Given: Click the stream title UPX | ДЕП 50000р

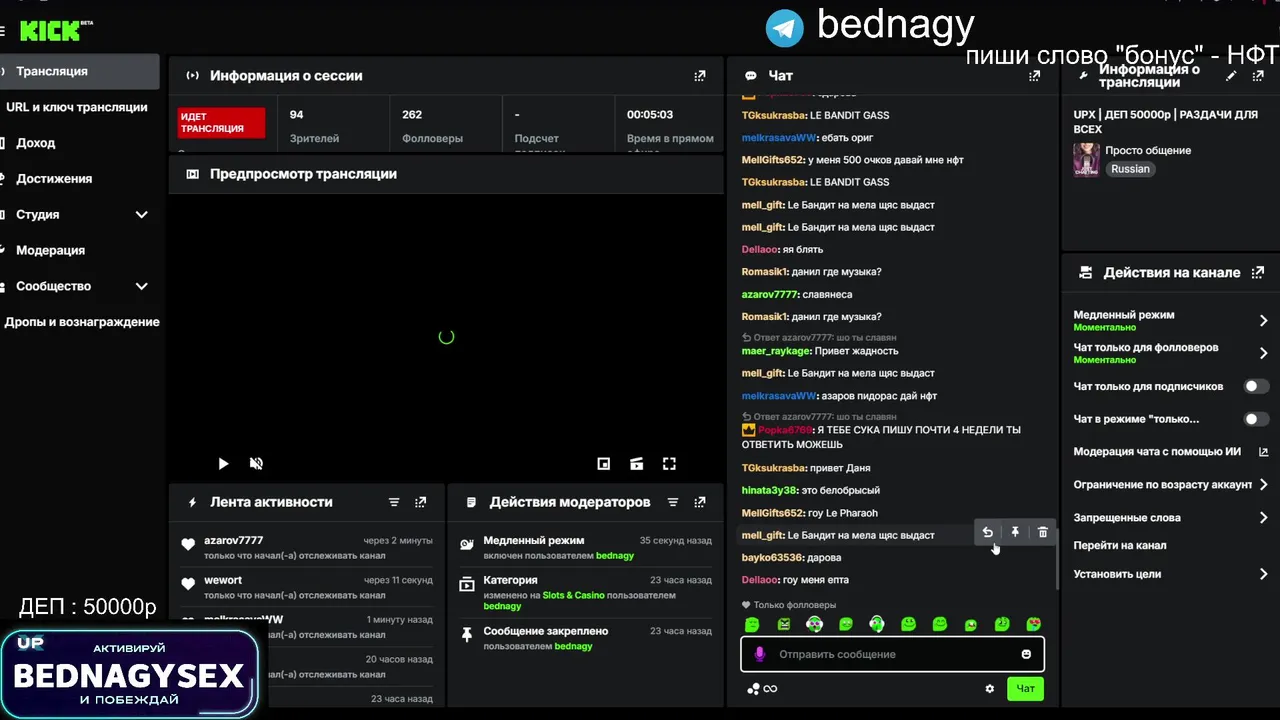Looking at the screenshot, I should click(x=1166, y=122).
